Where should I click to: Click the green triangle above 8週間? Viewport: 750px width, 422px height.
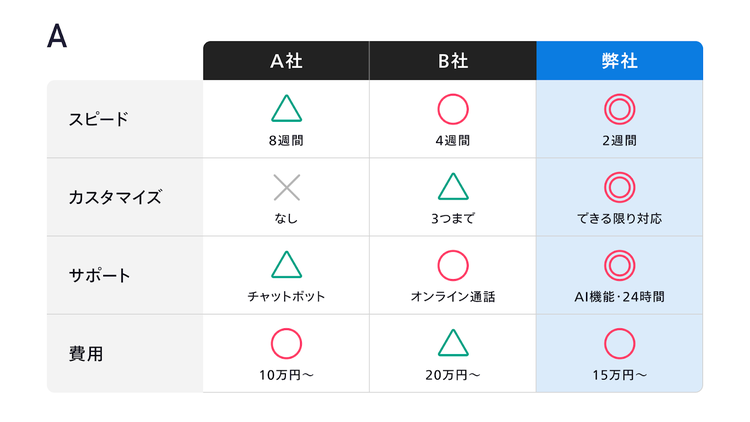click(286, 109)
